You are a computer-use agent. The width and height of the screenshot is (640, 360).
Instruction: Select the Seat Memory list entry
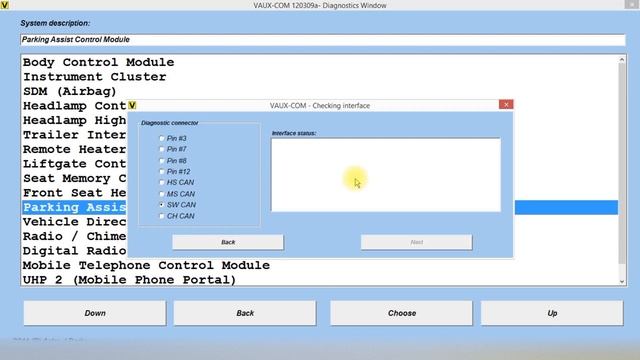(x=75, y=178)
